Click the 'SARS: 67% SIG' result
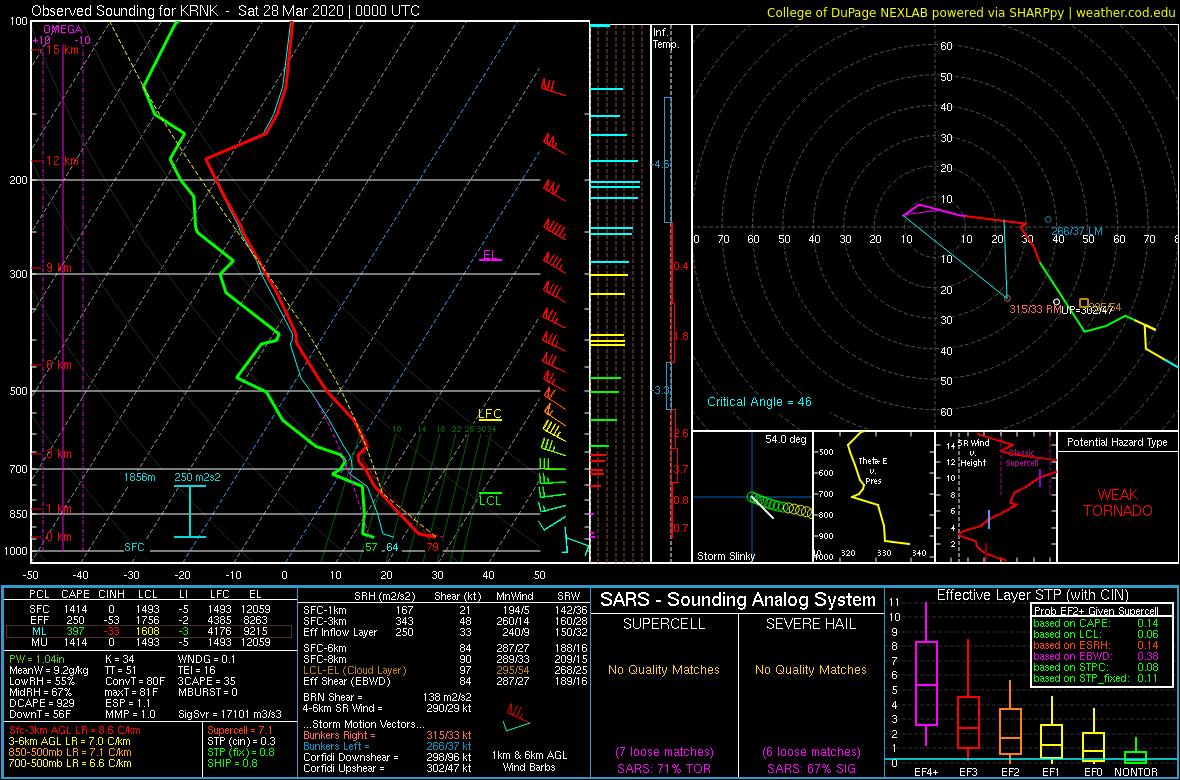Image resolution: width=1180 pixels, height=780 pixels. (811, 767)
